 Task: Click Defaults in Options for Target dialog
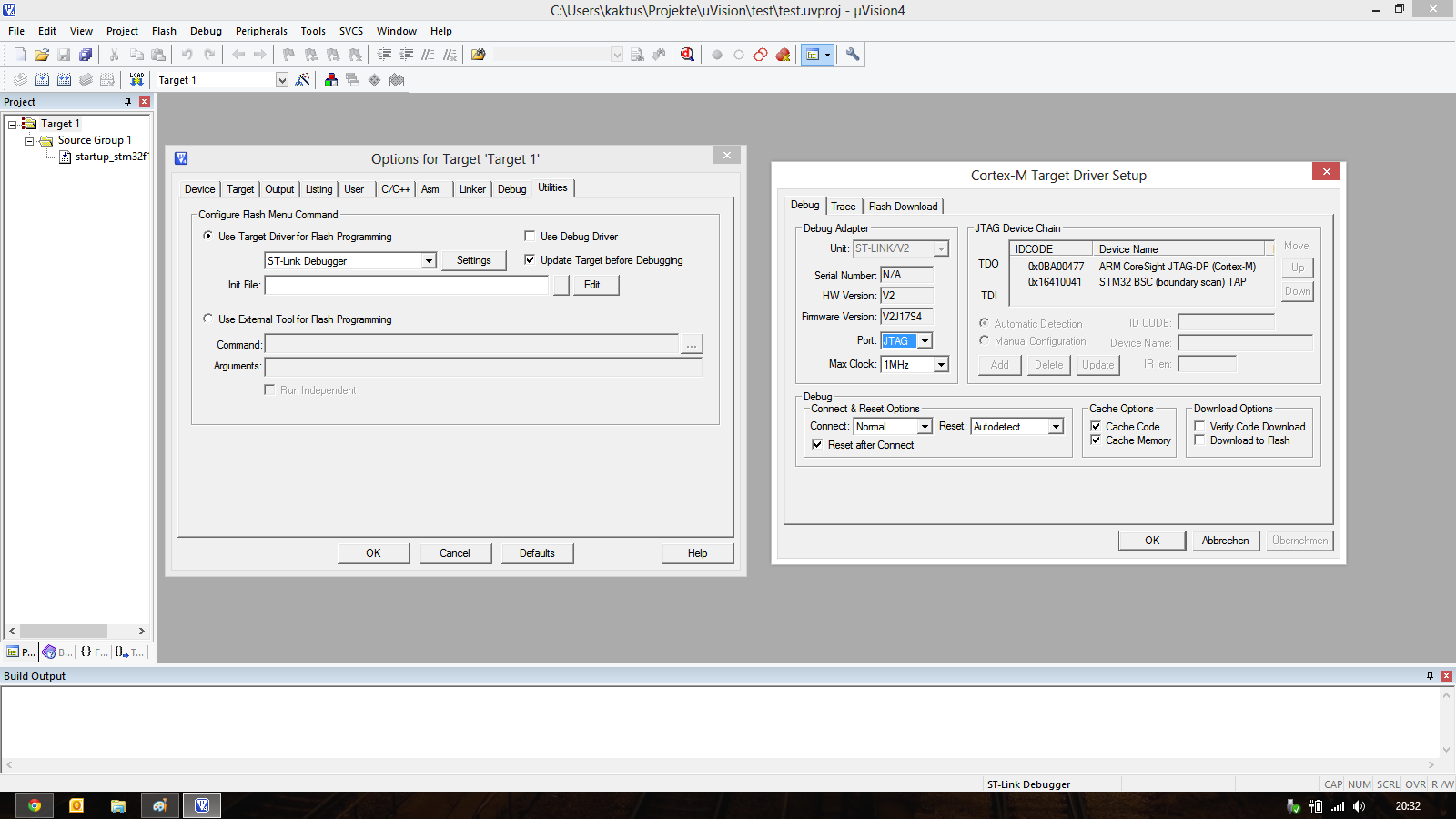click(537, 553)
